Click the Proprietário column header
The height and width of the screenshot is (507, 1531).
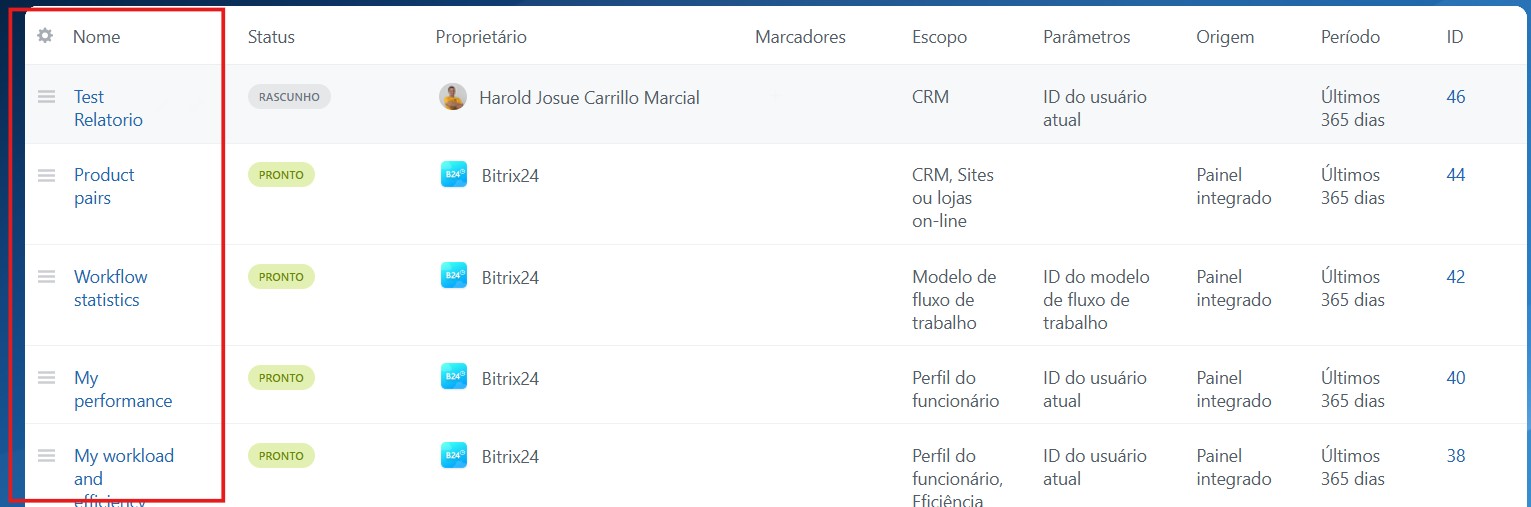pyautogui.click(x=481, y=37)
